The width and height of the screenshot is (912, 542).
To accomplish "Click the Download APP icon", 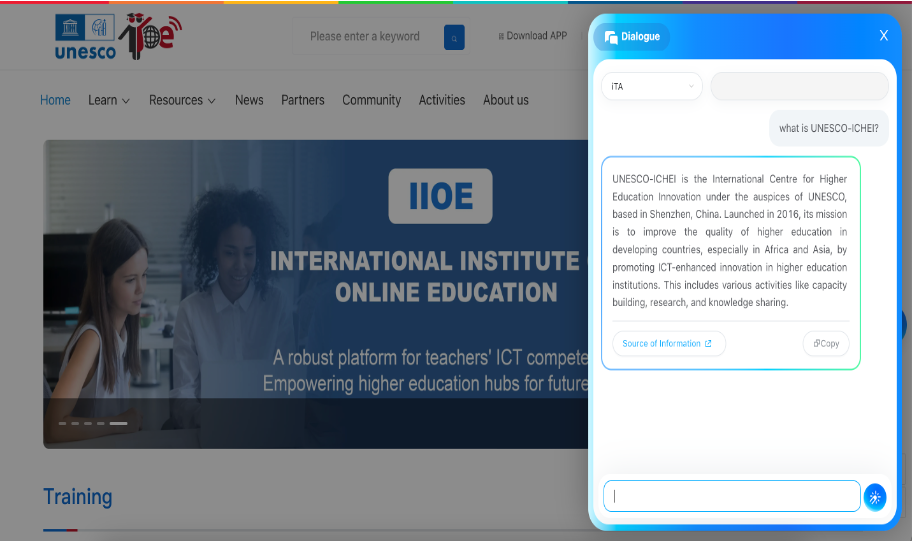I will coord(501,36).
